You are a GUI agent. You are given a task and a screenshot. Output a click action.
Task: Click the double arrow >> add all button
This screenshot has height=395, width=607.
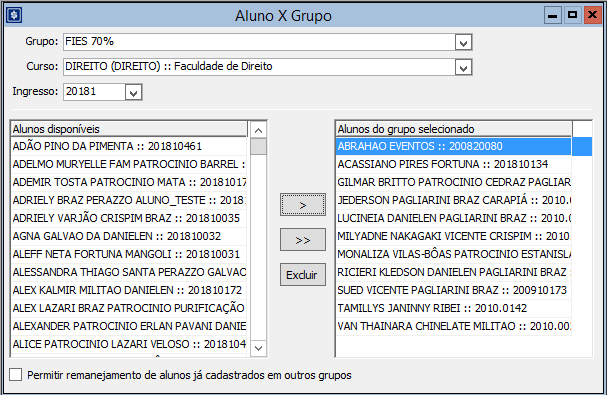(x=303, y=240)
